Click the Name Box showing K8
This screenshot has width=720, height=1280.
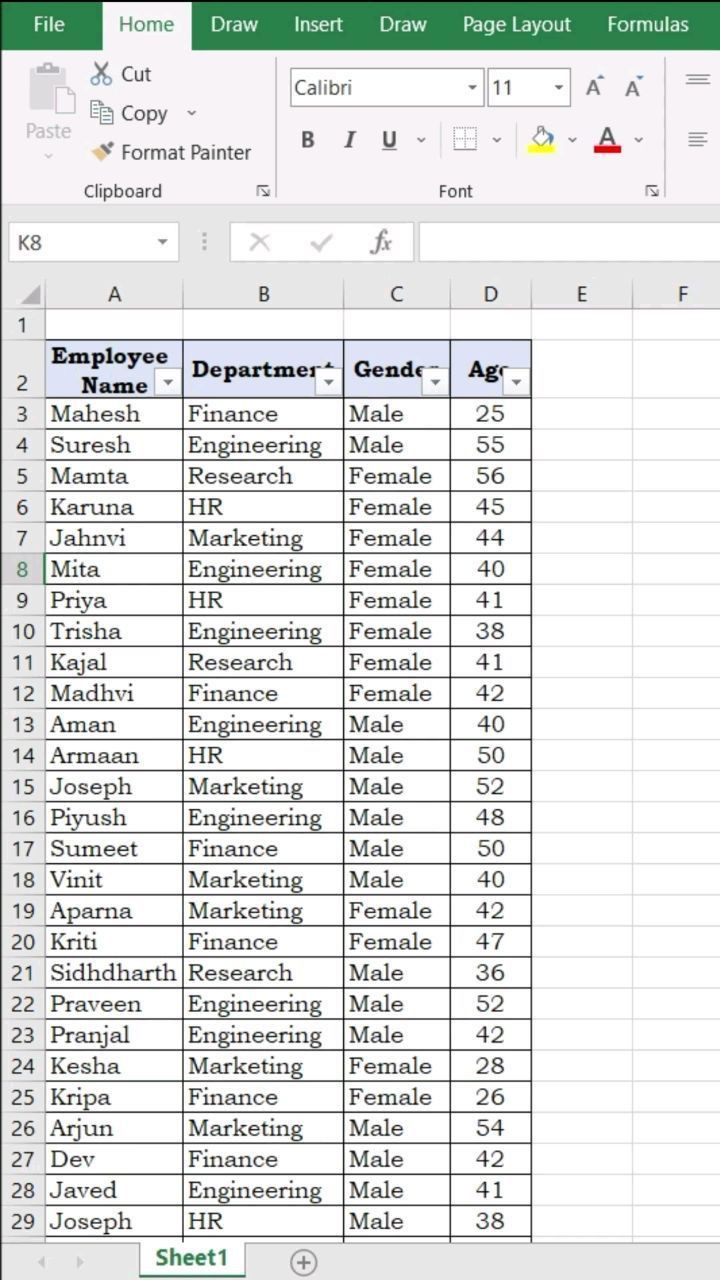click(x=80, y=242)
